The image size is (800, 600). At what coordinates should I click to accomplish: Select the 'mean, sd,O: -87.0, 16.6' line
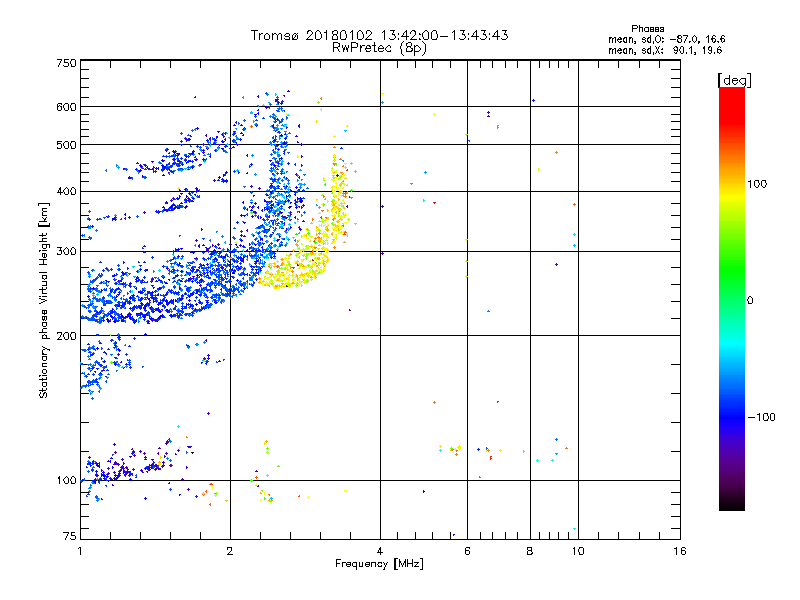tap(666, 39)
